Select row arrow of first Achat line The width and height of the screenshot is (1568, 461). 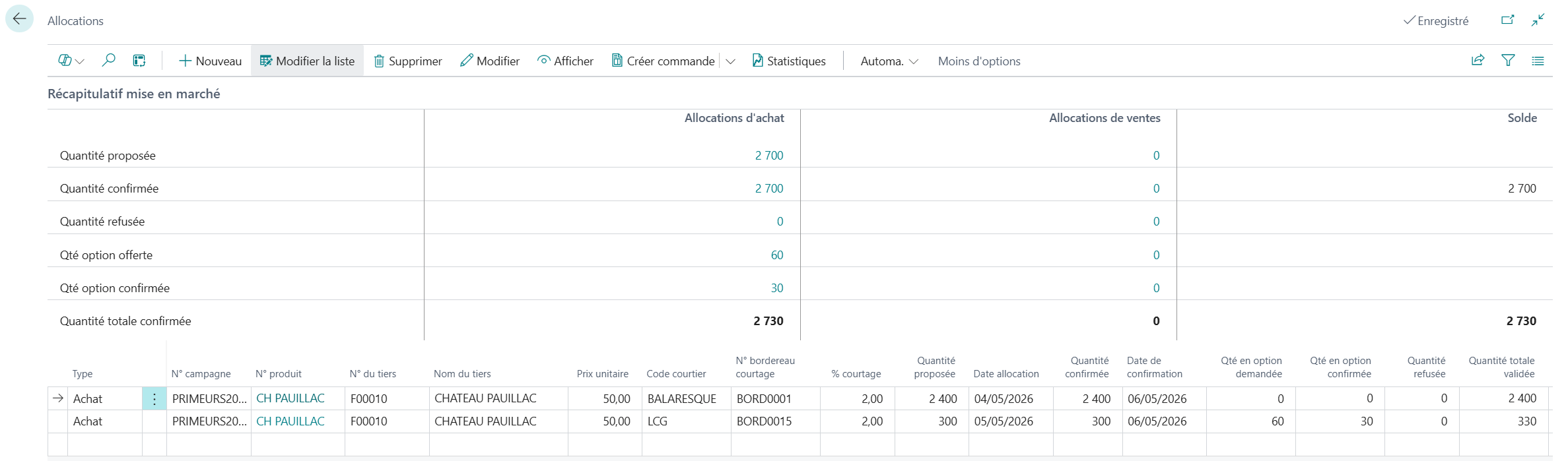click(x=58, y=398)
